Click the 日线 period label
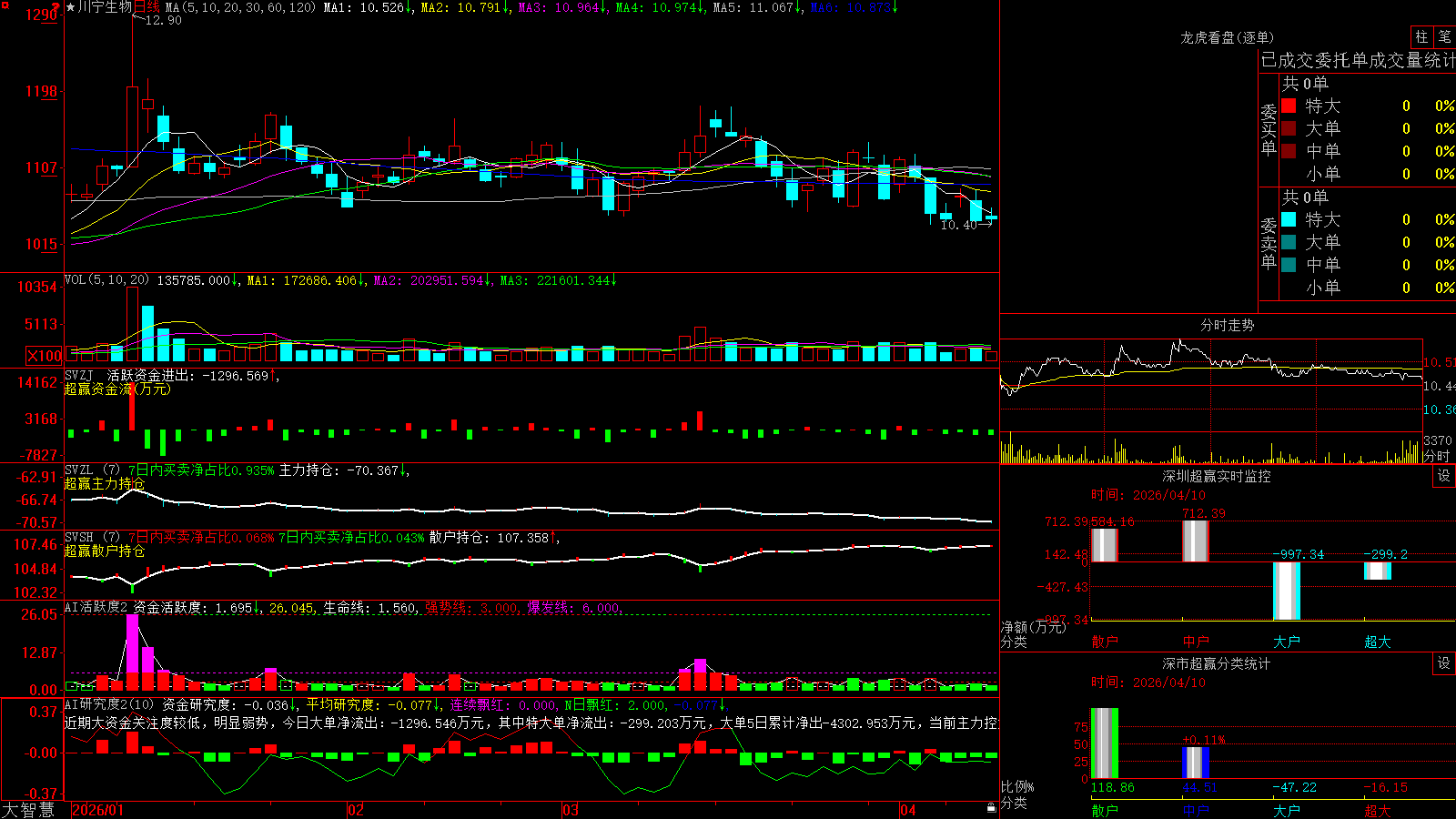 [x=147, y=7]
